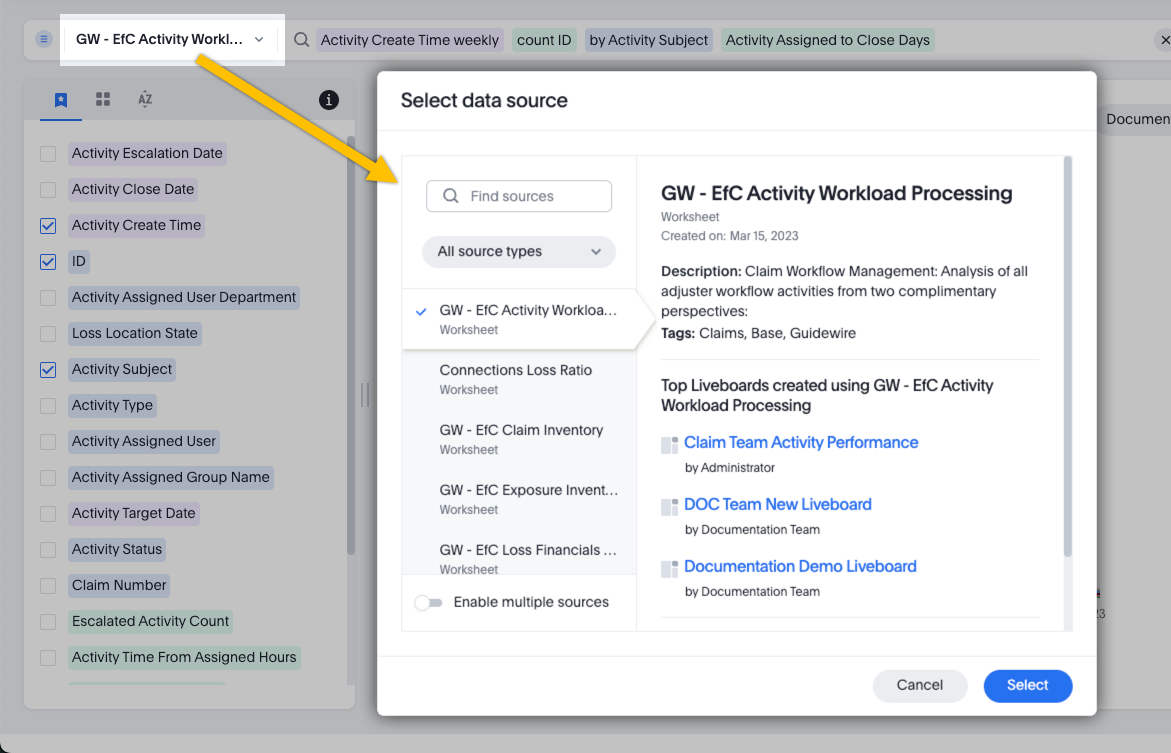Click the Select button
The height and width of the screenshot is (753, 1171).
[x=1027, y=686]
